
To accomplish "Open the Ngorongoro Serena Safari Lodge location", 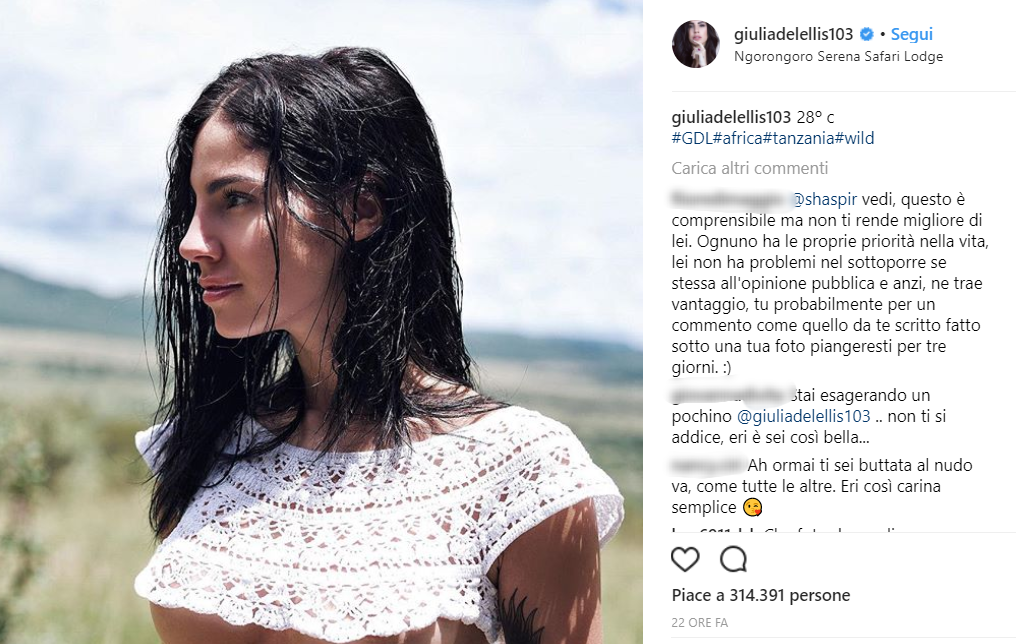I will pyautogui.click(x=838, y=57).
